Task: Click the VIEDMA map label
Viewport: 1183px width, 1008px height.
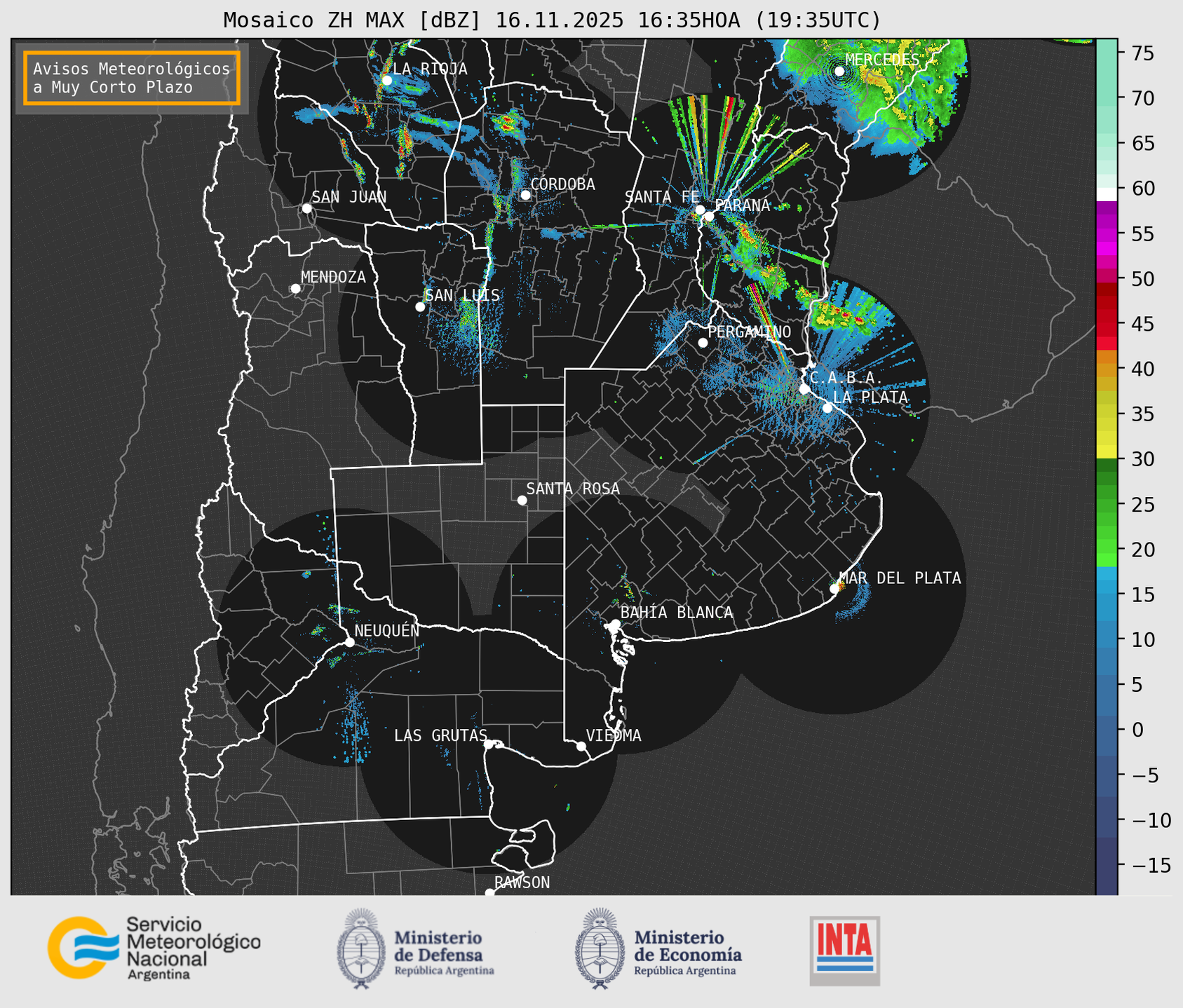Action: tap(614, 735)
